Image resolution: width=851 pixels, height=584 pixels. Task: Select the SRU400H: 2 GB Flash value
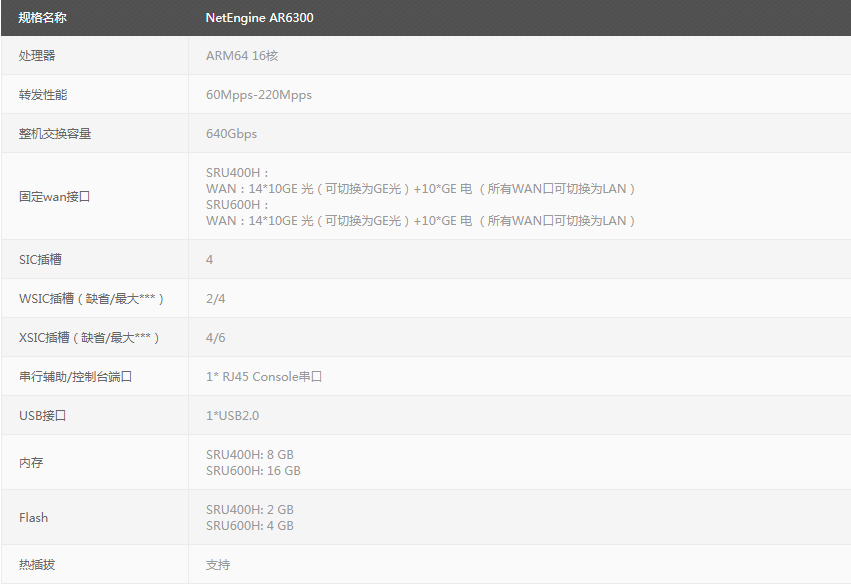point(250,510)
